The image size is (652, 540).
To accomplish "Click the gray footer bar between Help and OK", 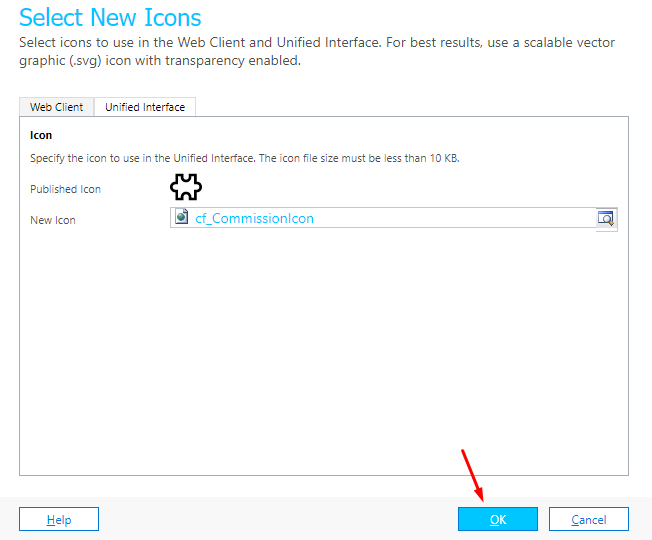I will pyautogui.click(x=279, y=519).
